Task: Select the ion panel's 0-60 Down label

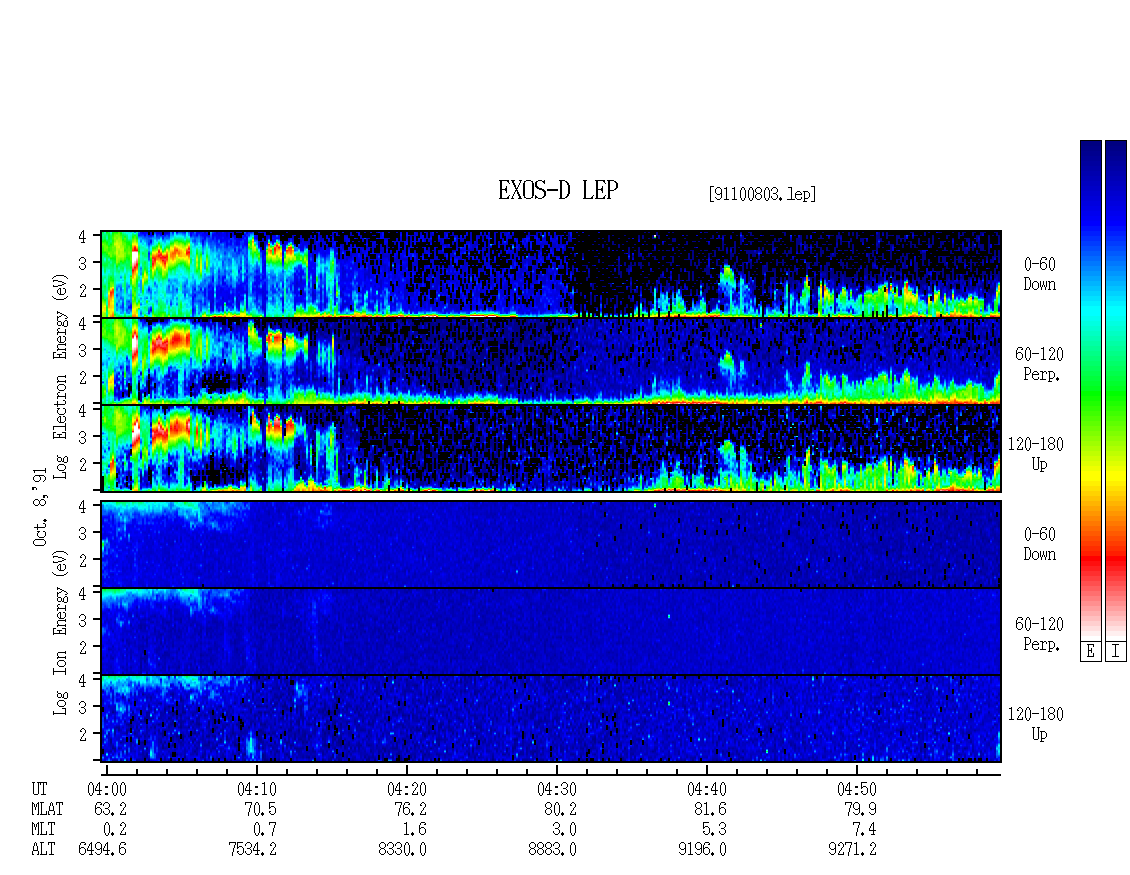Action: click(x=1039, y=544)
